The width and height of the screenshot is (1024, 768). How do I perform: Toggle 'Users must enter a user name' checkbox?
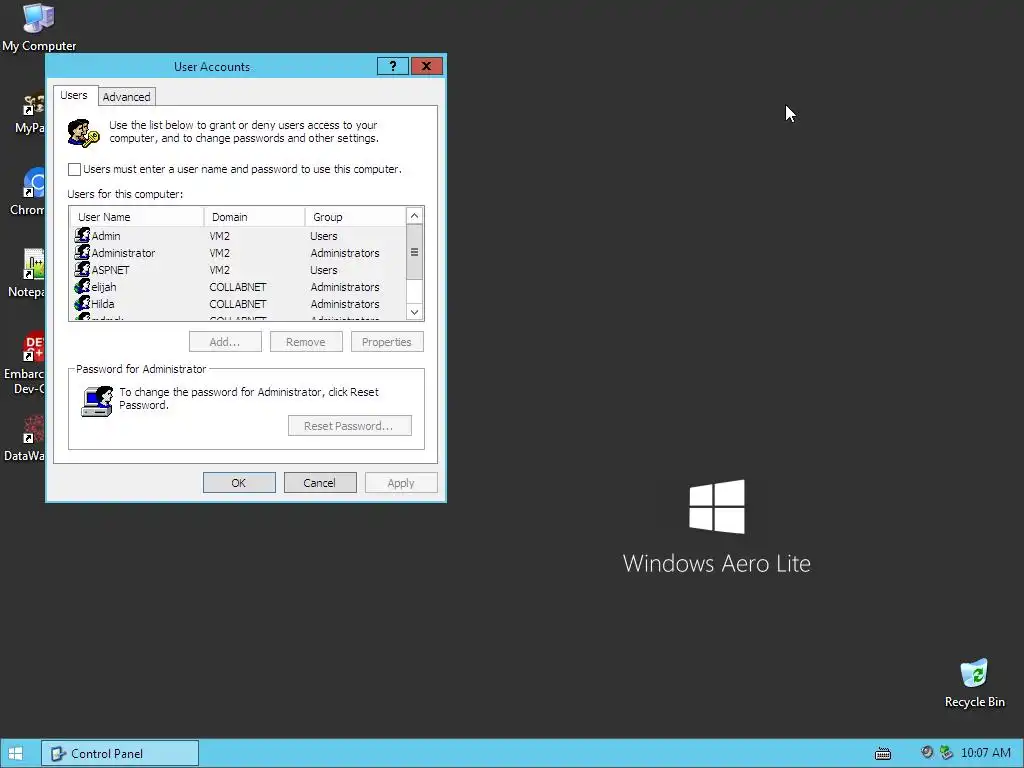click(x=74, y=170)
